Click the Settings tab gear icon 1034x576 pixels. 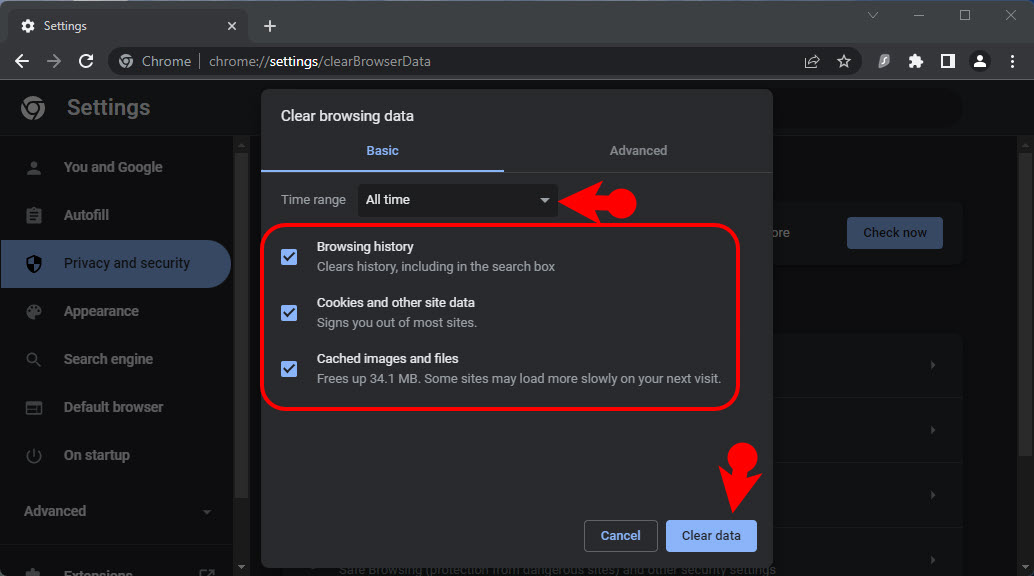pyautogui.click(x=28, y=26)
